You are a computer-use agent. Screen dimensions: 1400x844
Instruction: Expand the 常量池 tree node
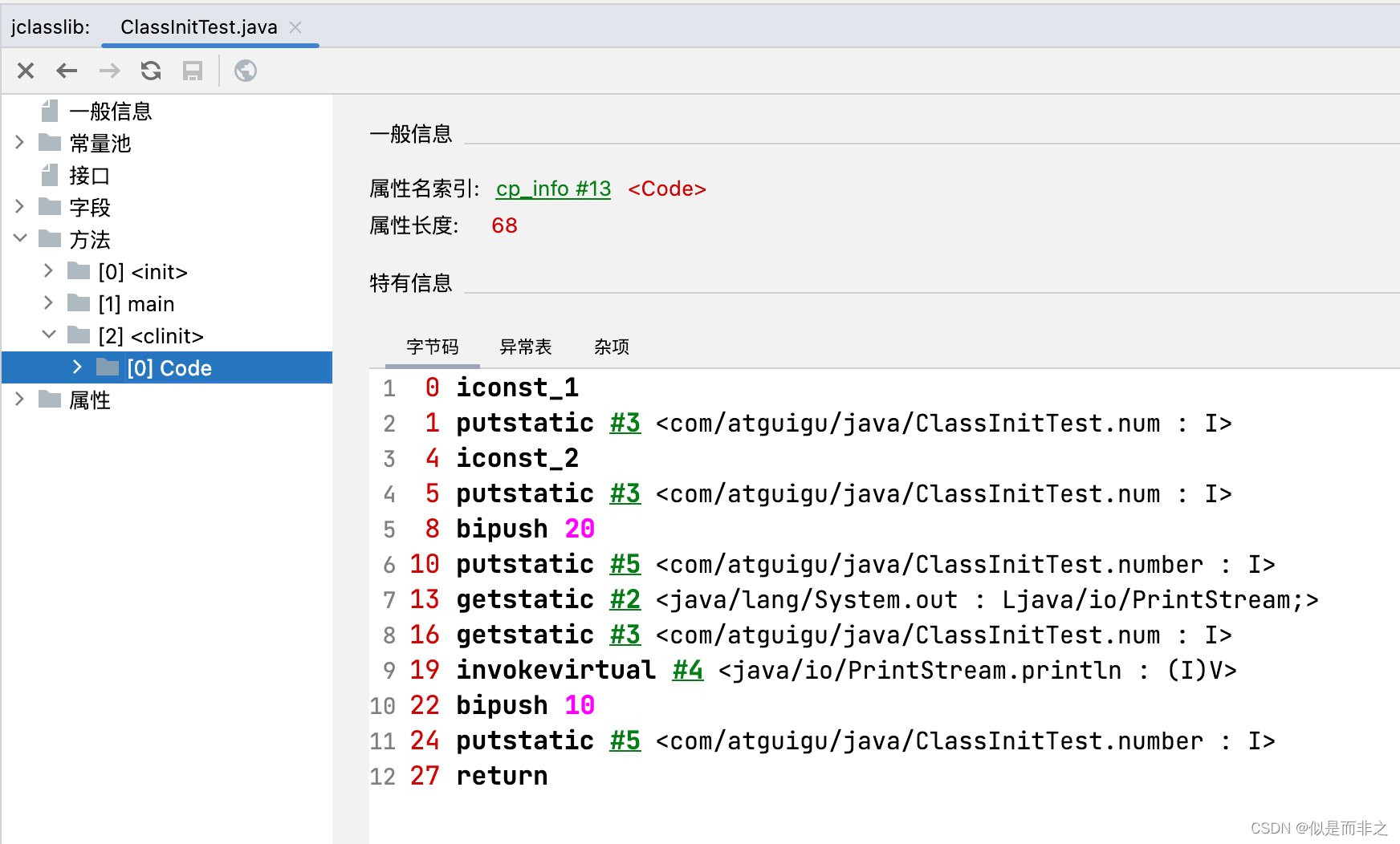(18, 142)
